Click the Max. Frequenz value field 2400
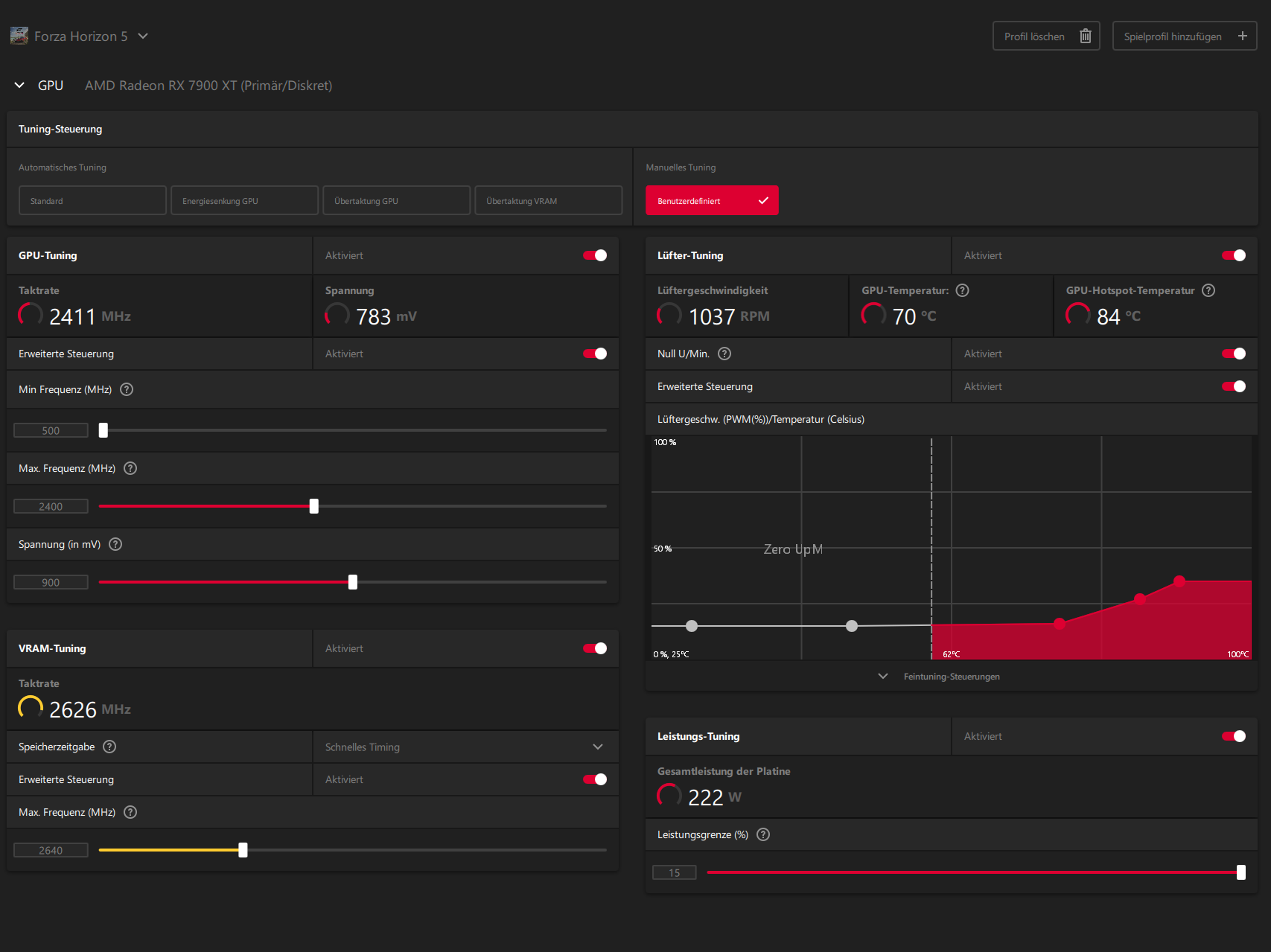This screenshot has width=1271, height=952. [x=51, y=506]
